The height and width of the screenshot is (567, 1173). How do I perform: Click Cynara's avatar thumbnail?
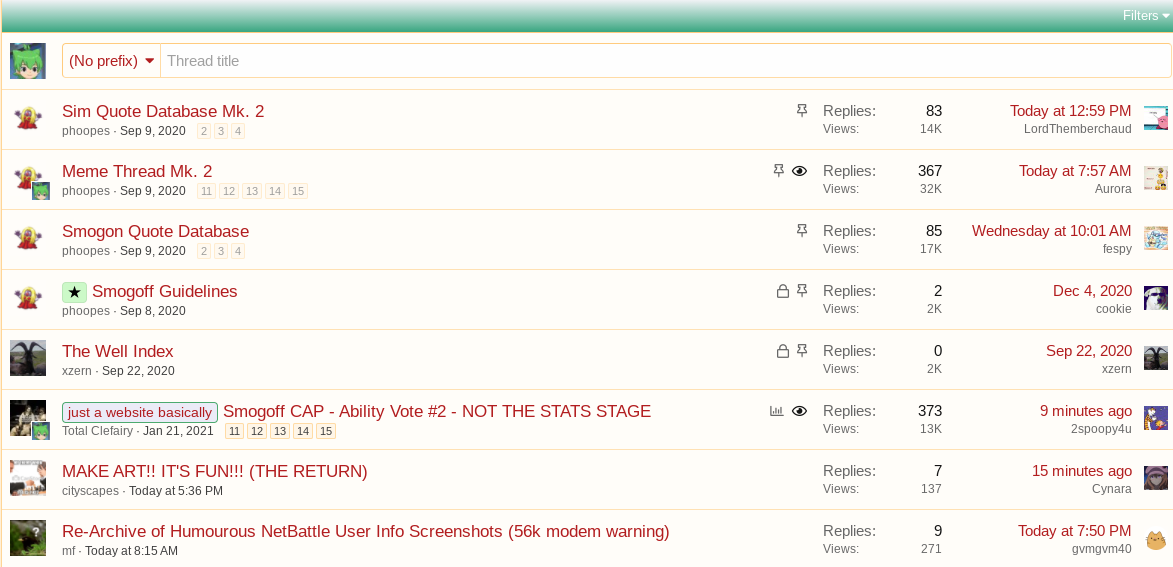pyautogui.click(x=1156, y=478)
